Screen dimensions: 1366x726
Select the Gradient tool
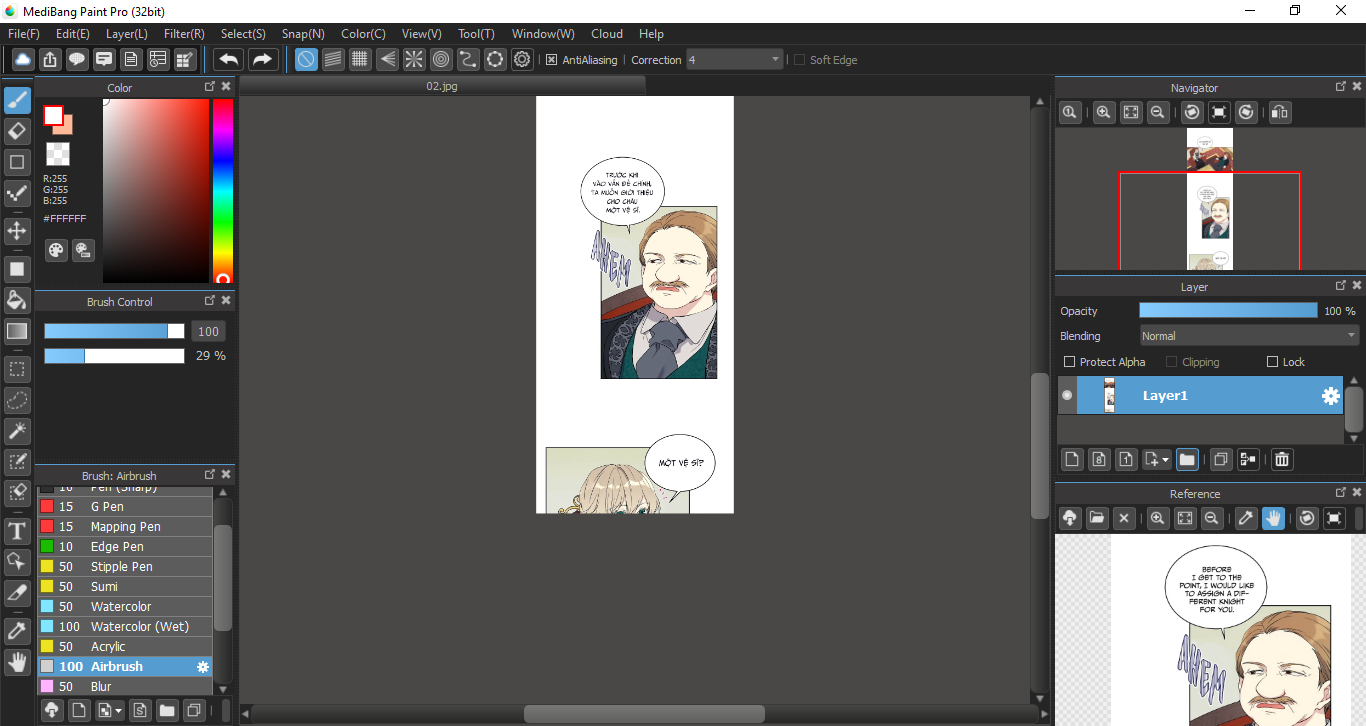17,331
